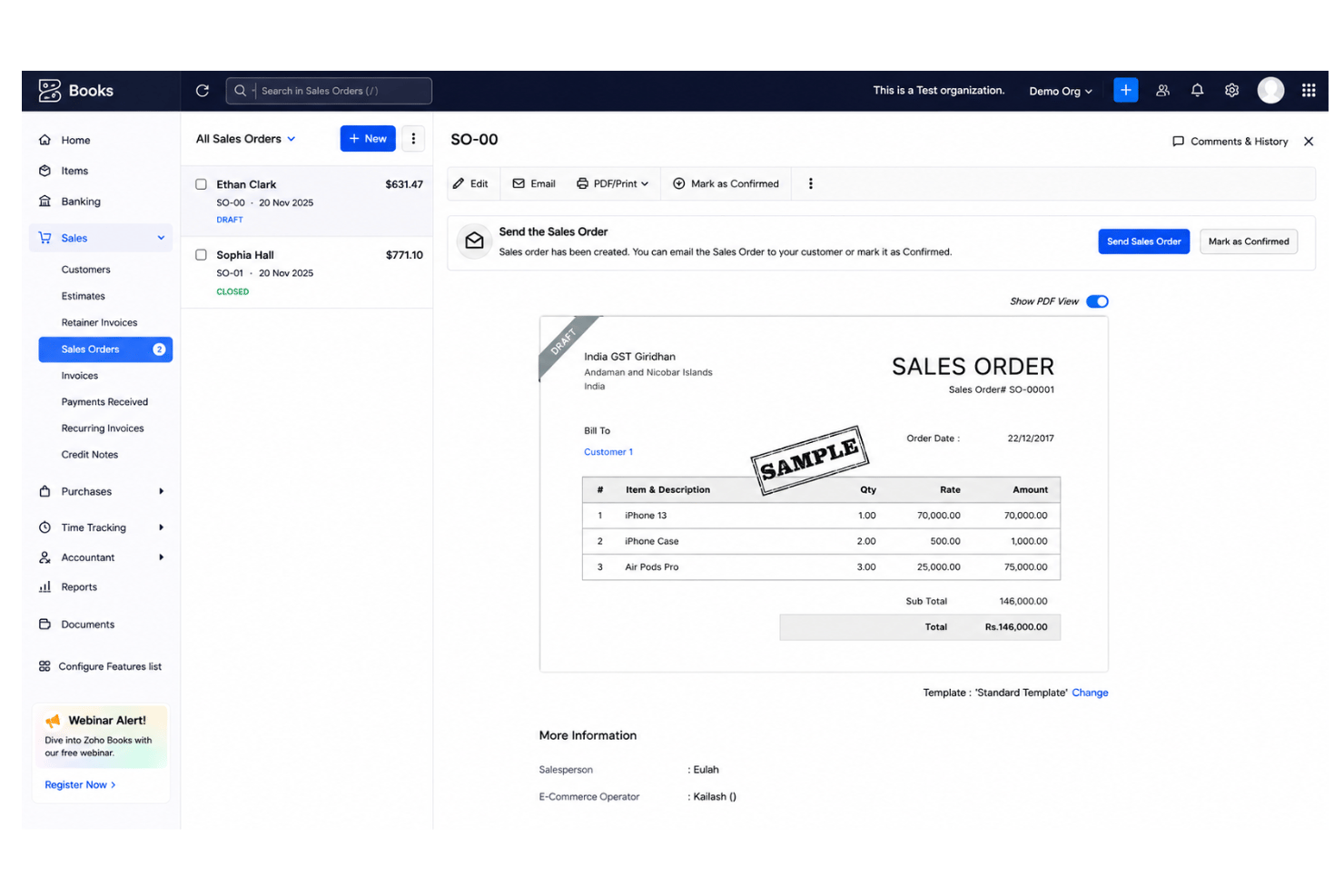This screenshot has width=1344, height=896.
Task: Toggle the Show PDF View switch
Action: (x=1097, y=301)
